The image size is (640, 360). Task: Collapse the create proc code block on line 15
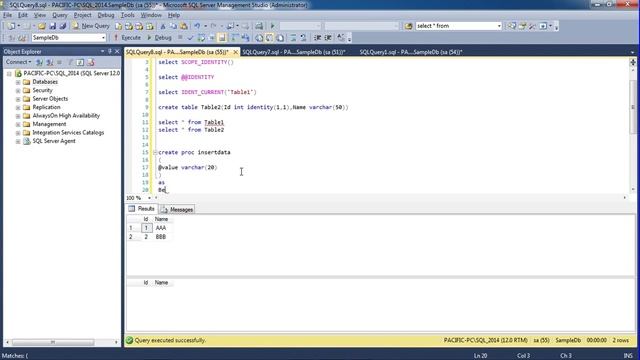tap(155, 152)
